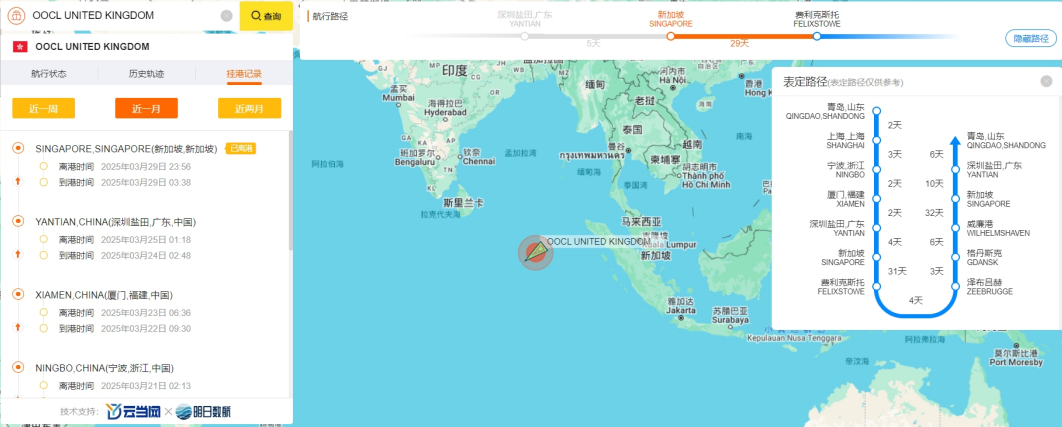Click the NINGBO node in schedule route

[x=876, y=169]
